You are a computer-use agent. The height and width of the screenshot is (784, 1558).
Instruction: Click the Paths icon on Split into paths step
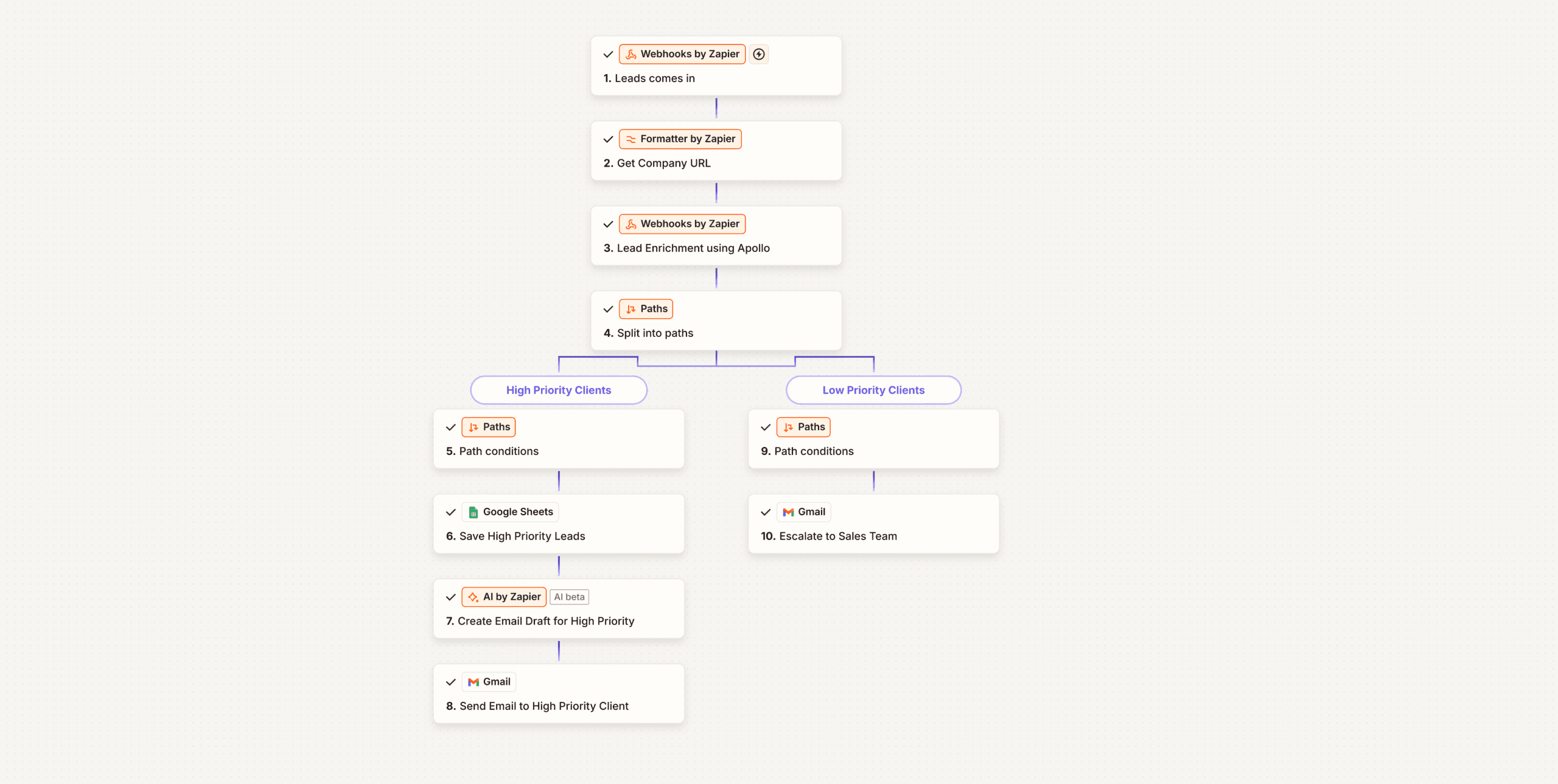pyautogui.click(x=631, y=309)
